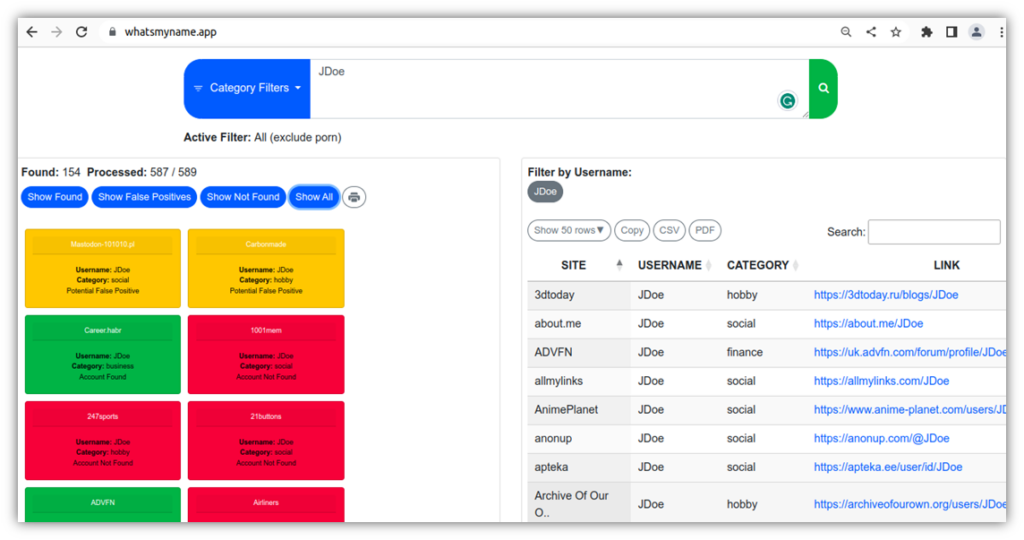Reload the whatsmyname.app page

point(82,31)
